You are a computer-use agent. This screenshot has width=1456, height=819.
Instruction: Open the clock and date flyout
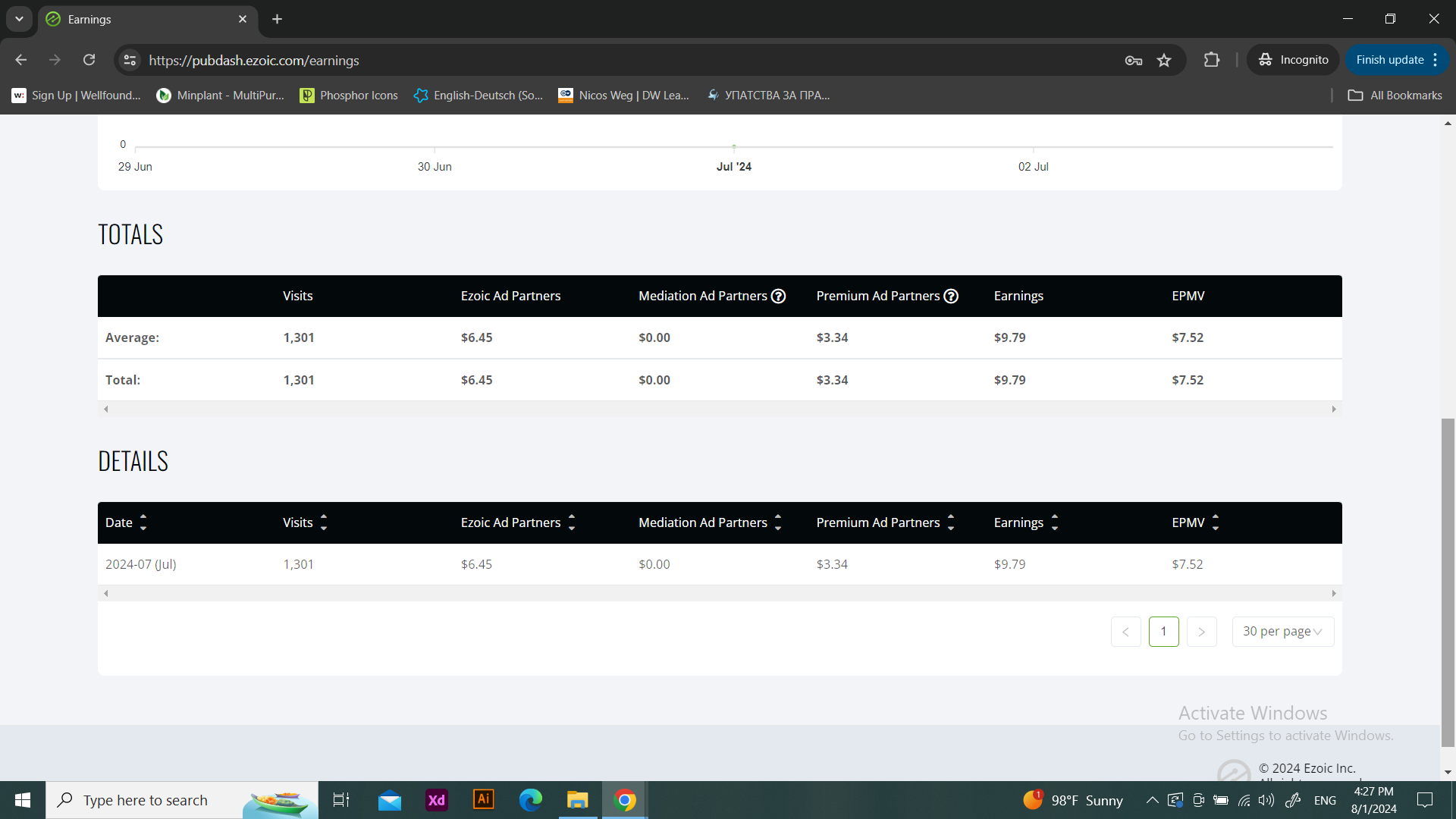tap(1373, 800)
